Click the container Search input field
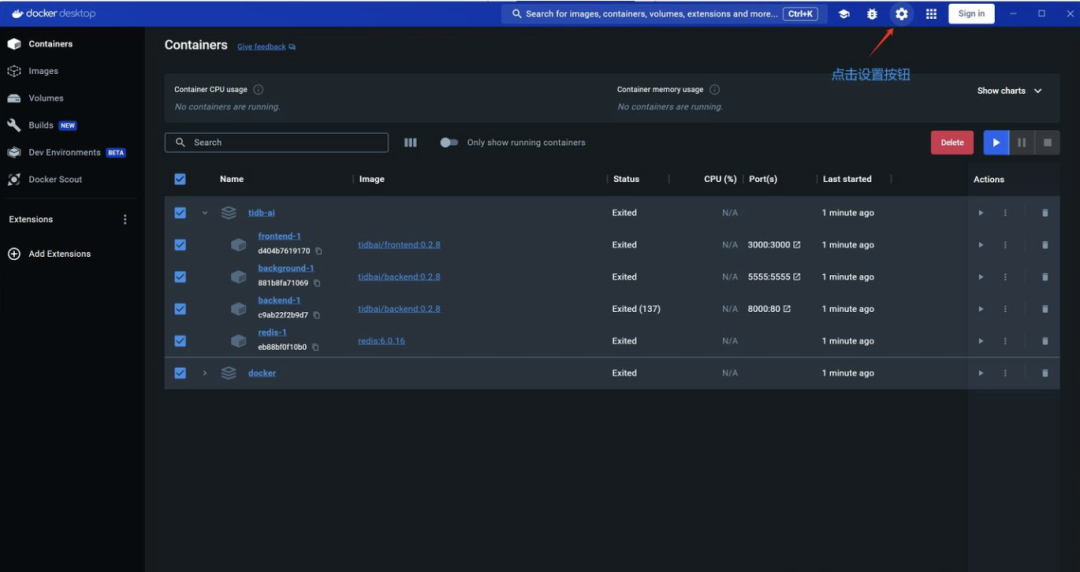This screenshot has width=1080, height=572. point(276,143)
